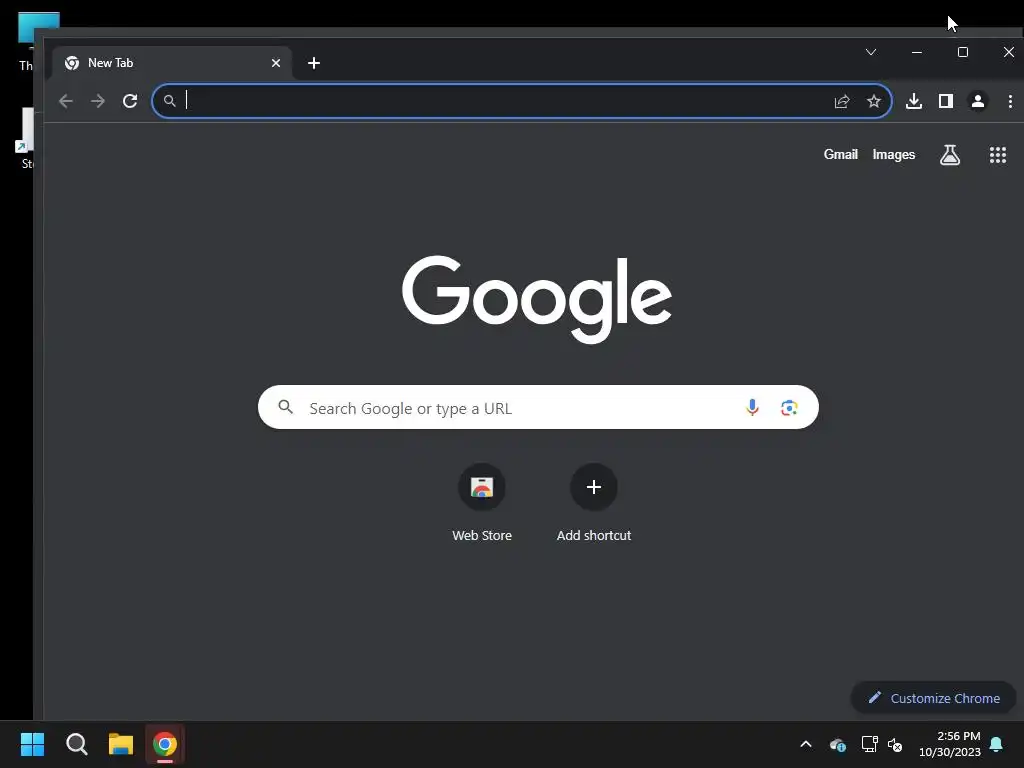Click the muted volume tray icon
The image size is (1024, 768).
(x=895, y=744)
